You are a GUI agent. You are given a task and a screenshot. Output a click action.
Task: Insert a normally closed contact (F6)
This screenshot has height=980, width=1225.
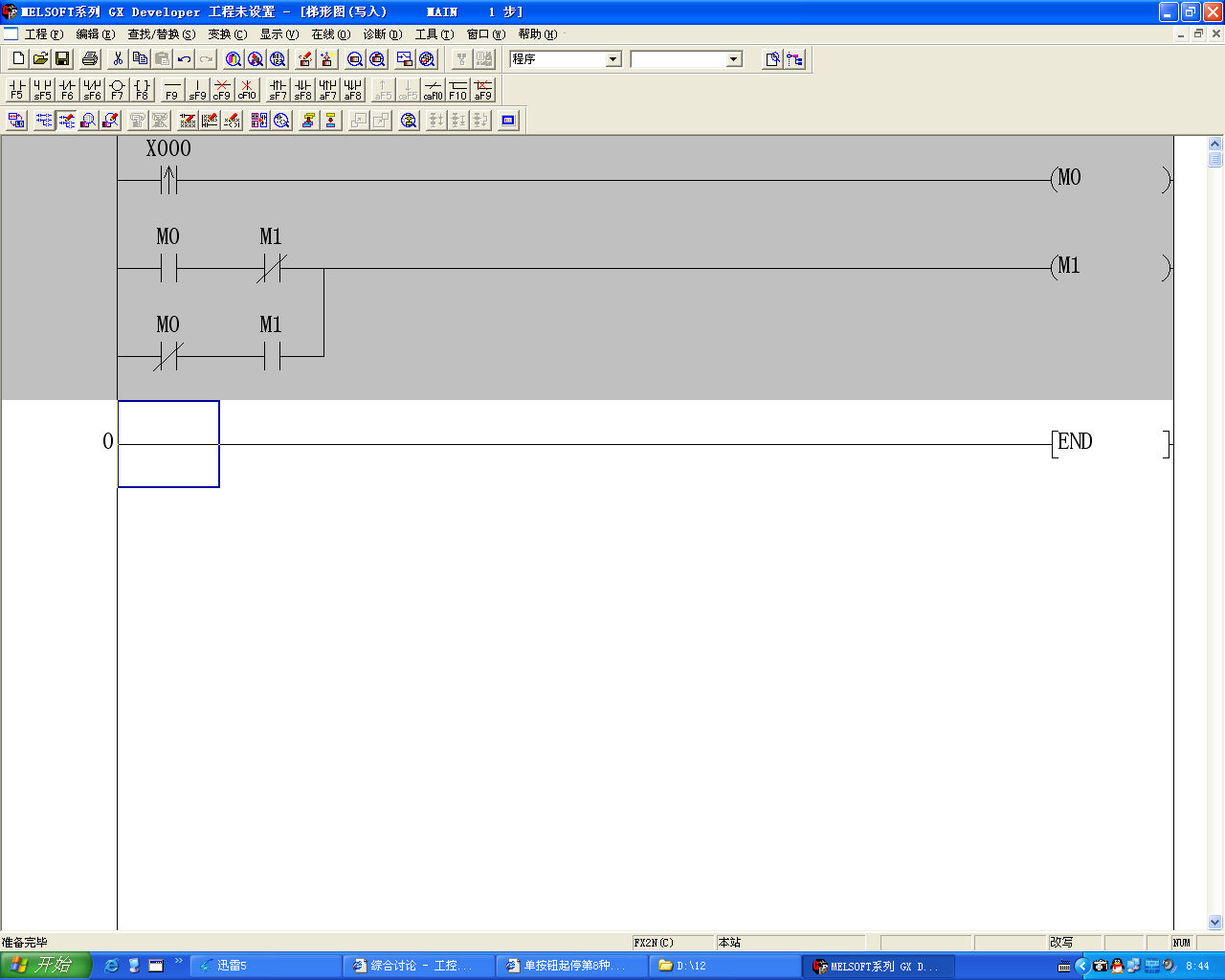67,90
